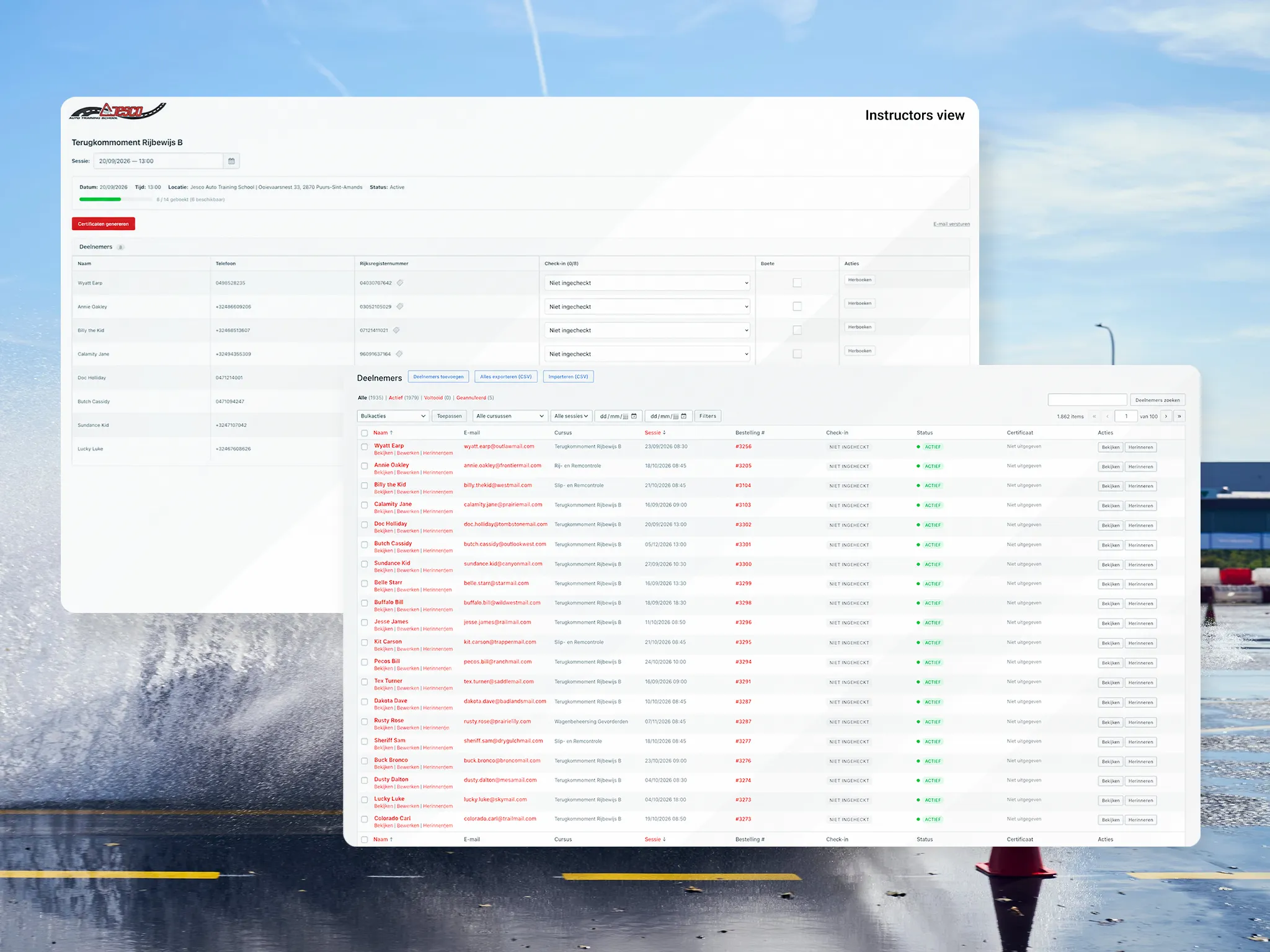Image resolution: width=1270 pixels, height=952 pixels.
Task: Tick the Boete checkbox for Wyatt Earp
Action: pos(797,283)
